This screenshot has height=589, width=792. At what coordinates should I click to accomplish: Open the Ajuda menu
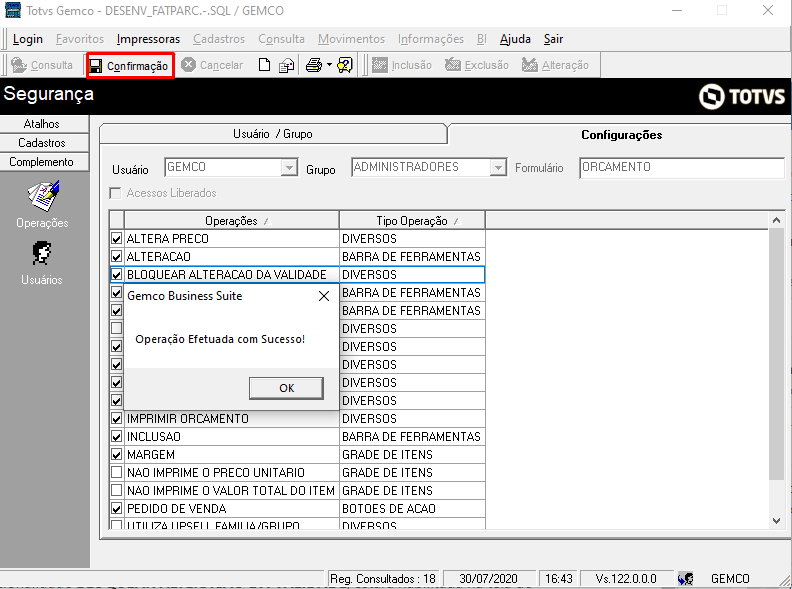515,39
